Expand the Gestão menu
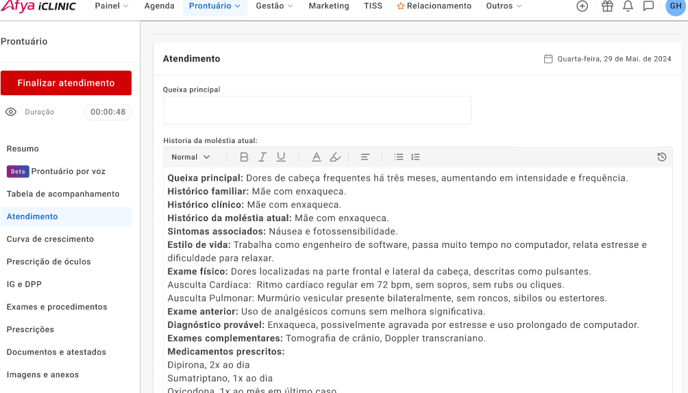 coord(274,6)
